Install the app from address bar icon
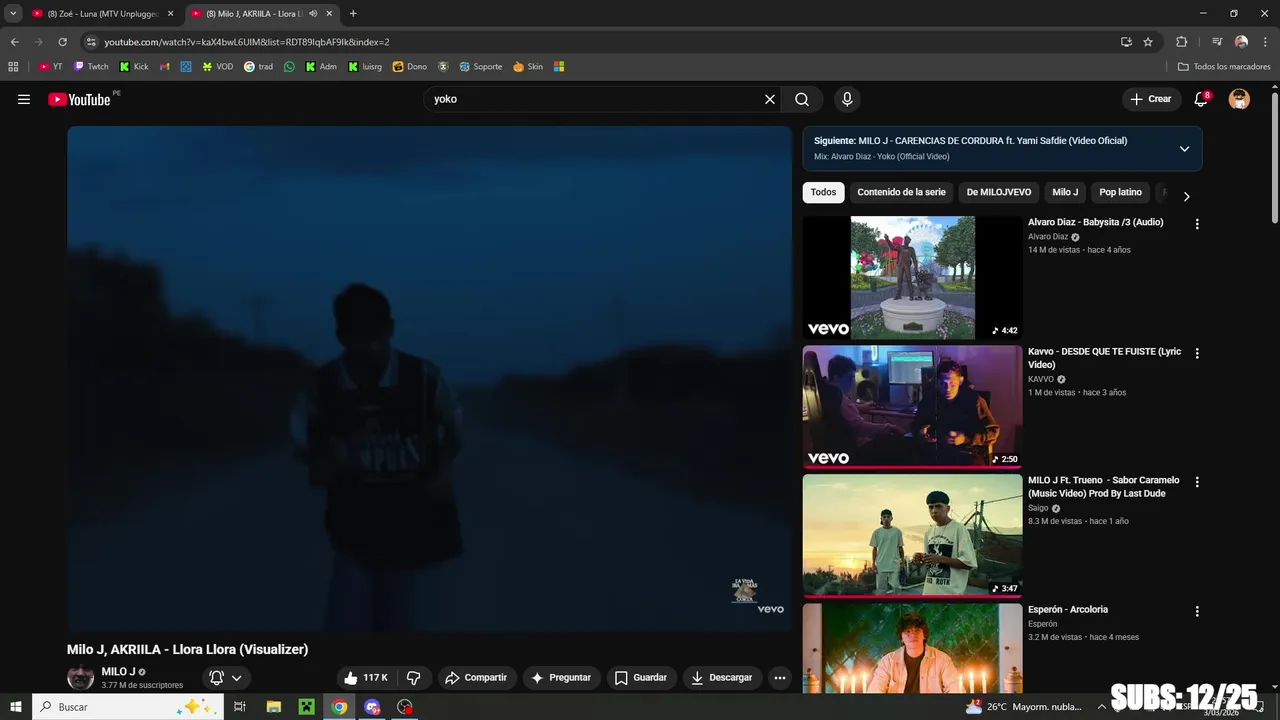The height and width of the screenshot is (720, 1280). (x=1126, y=42)
